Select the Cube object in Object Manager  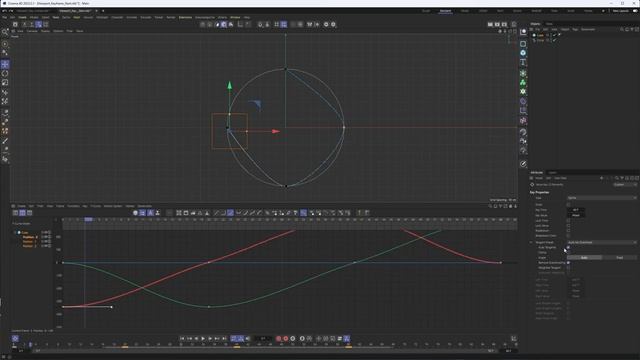coord(540,36)
